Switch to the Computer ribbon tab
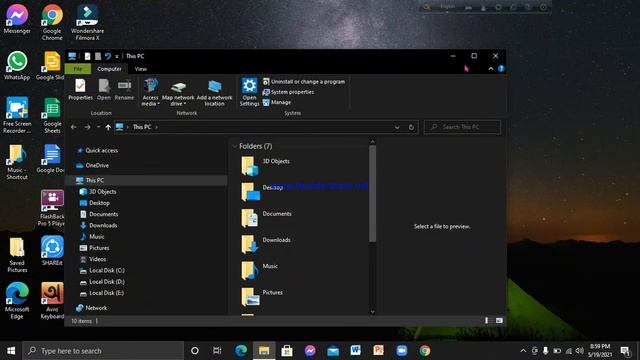Viewport: 640px width, 360px height. (109, 69)
